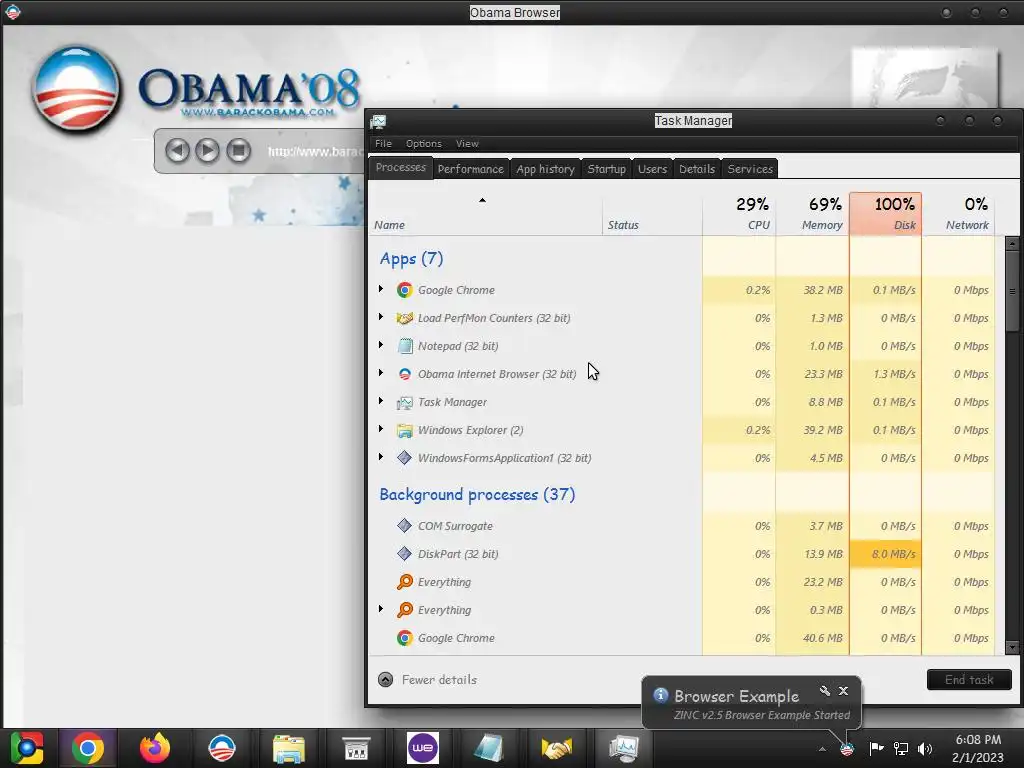This screenshot has width=1024, height=768.
Task: Click the Obama Browser back button
Action: (x=177, y=150)
